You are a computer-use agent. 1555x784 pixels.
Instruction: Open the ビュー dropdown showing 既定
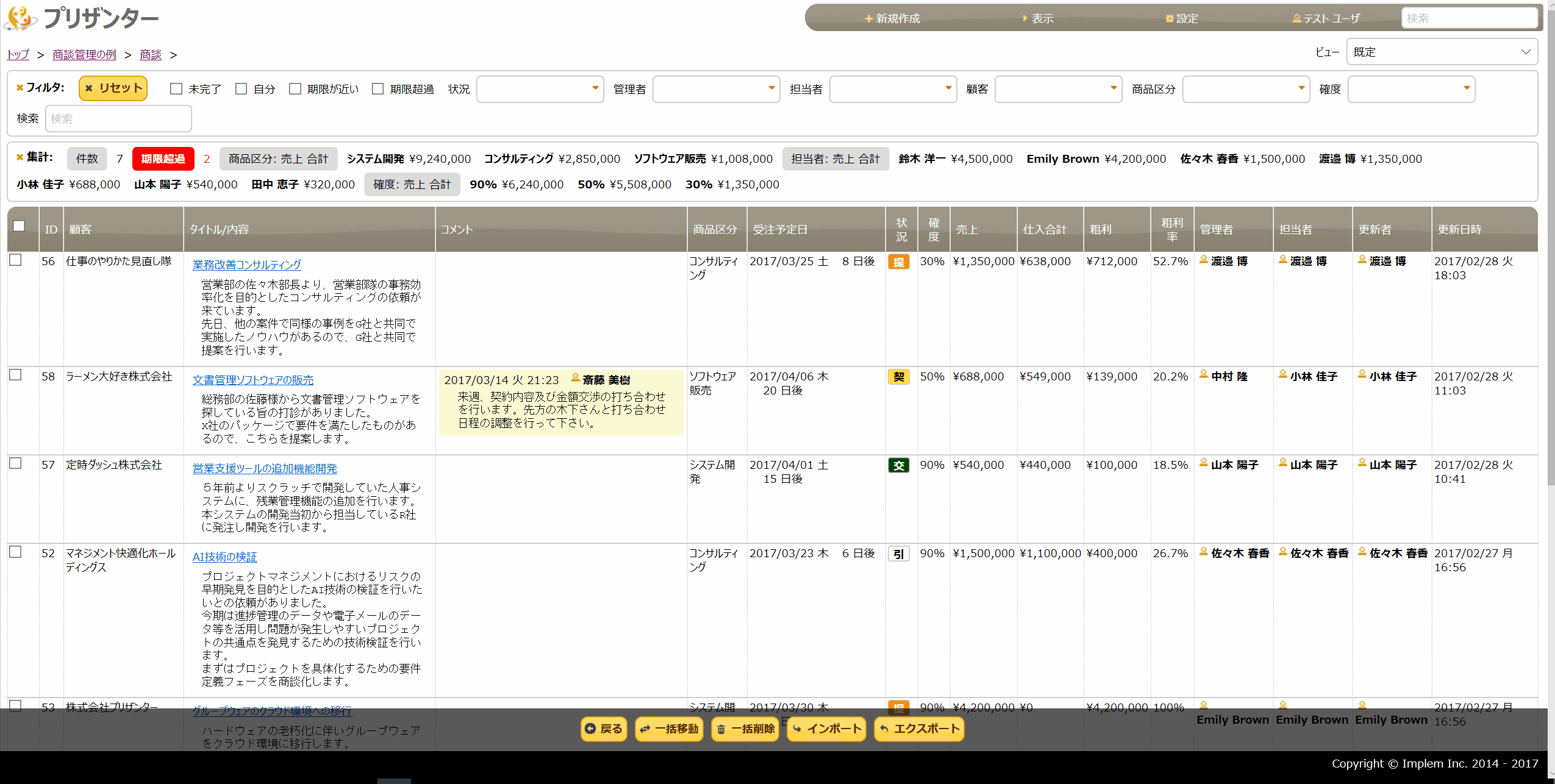pos(1442,52)
